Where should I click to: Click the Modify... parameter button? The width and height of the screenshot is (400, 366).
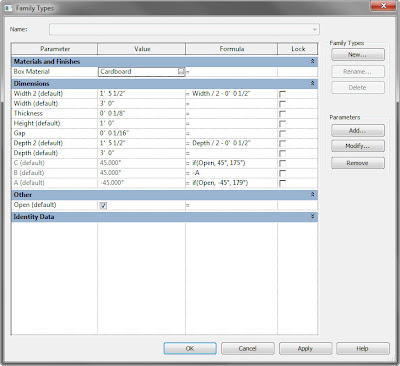pos(358,146)
